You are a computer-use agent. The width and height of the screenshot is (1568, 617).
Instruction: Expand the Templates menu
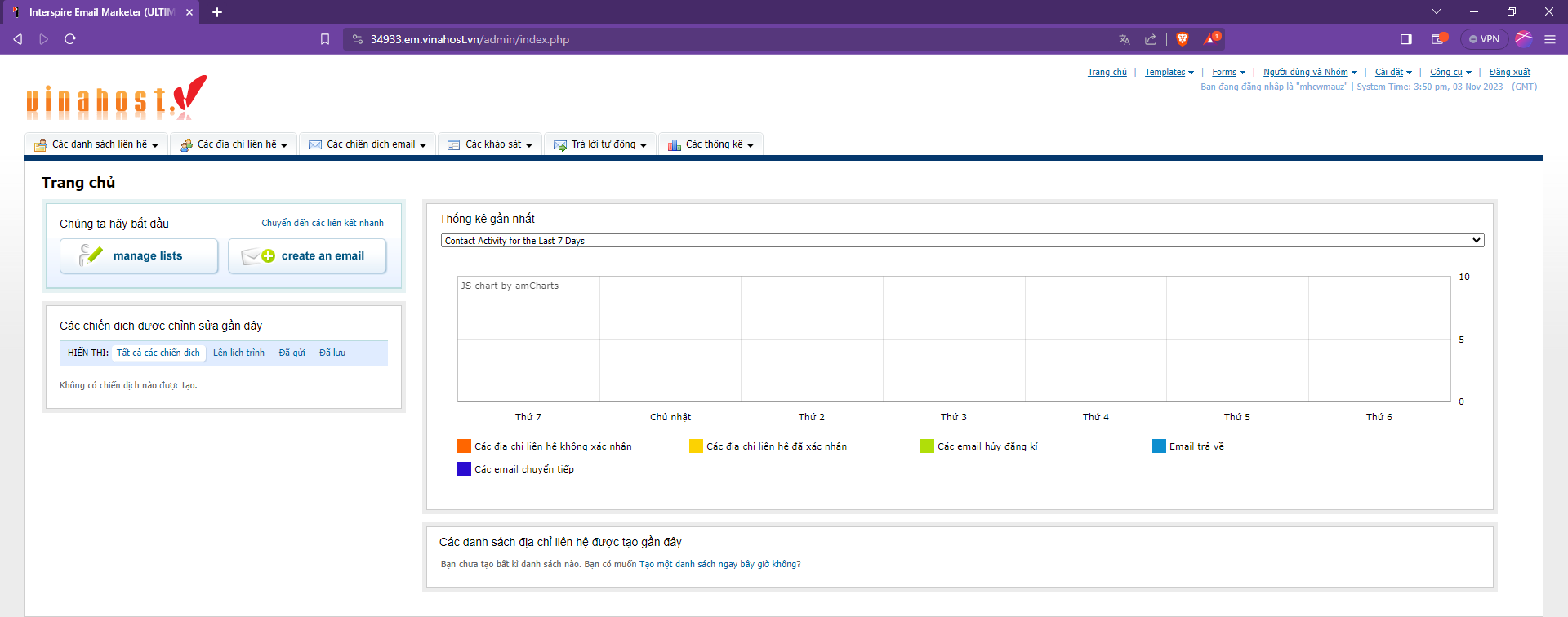pyautogui.click(x=1169, y=72)
